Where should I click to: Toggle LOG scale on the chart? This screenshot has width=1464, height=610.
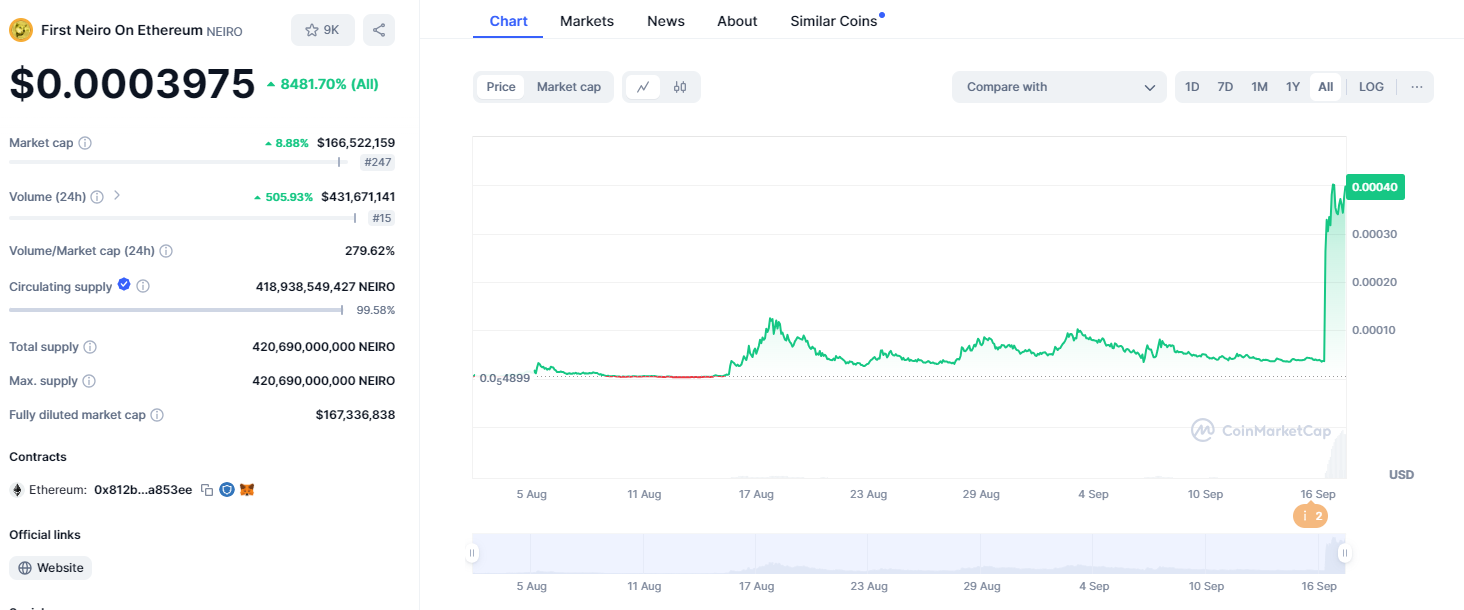(x=1371, y=87)
